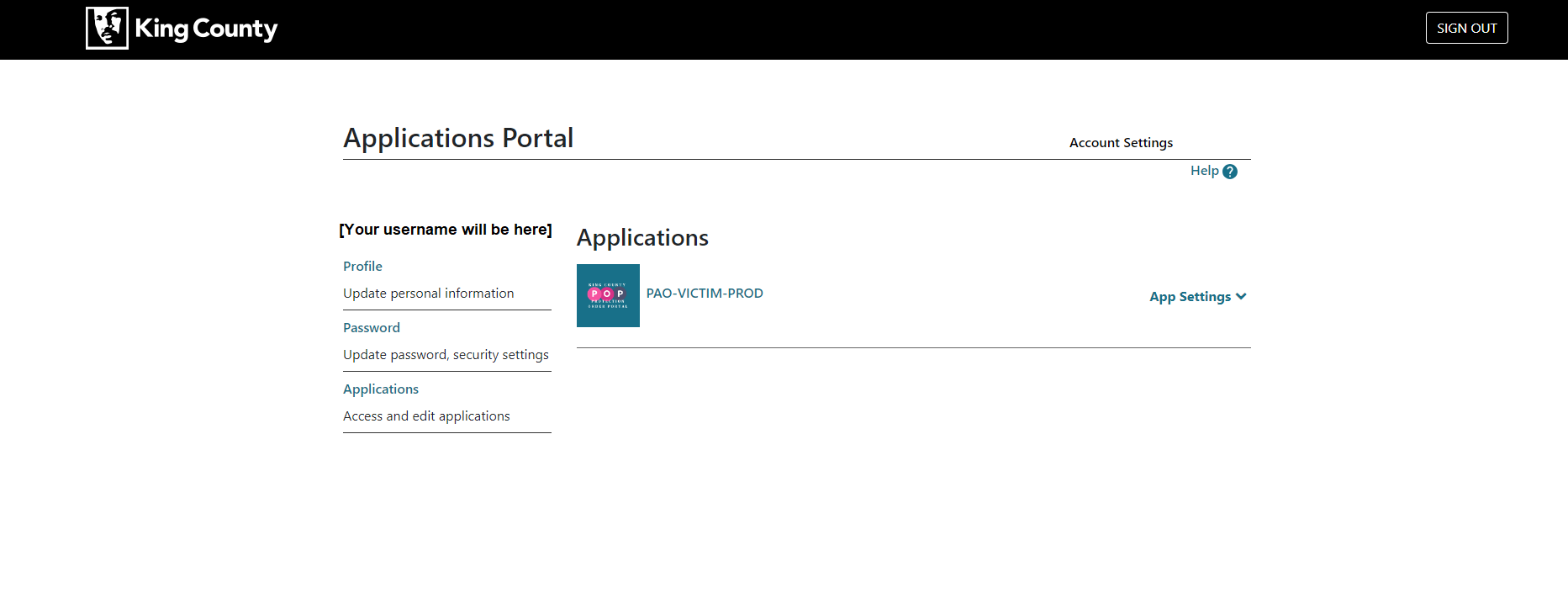
Task: Launch the PAO-VICTIM-PROD application link
Action: (705, 294)
